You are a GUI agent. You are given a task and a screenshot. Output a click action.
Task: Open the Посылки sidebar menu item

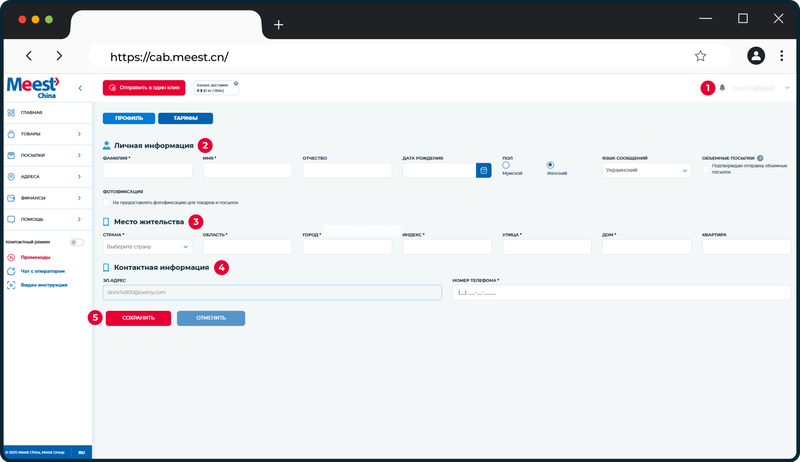tap(46, 155)
